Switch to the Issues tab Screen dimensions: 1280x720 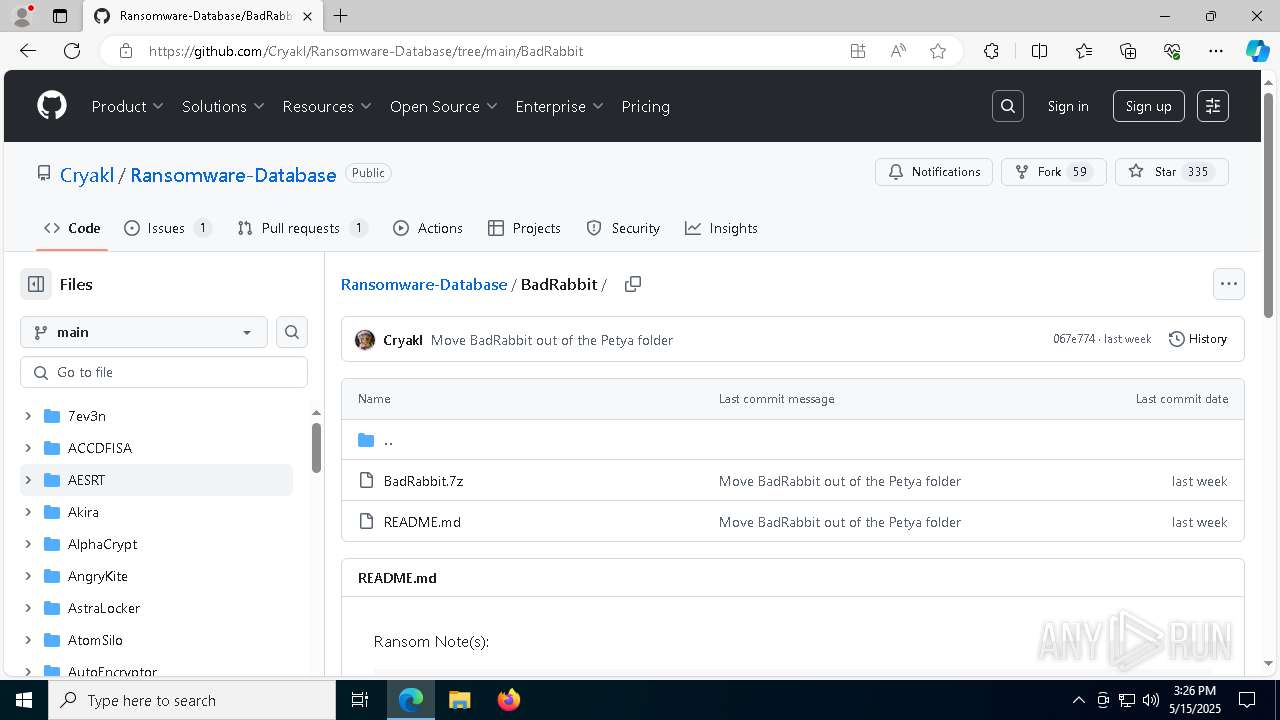pos(167,228)
